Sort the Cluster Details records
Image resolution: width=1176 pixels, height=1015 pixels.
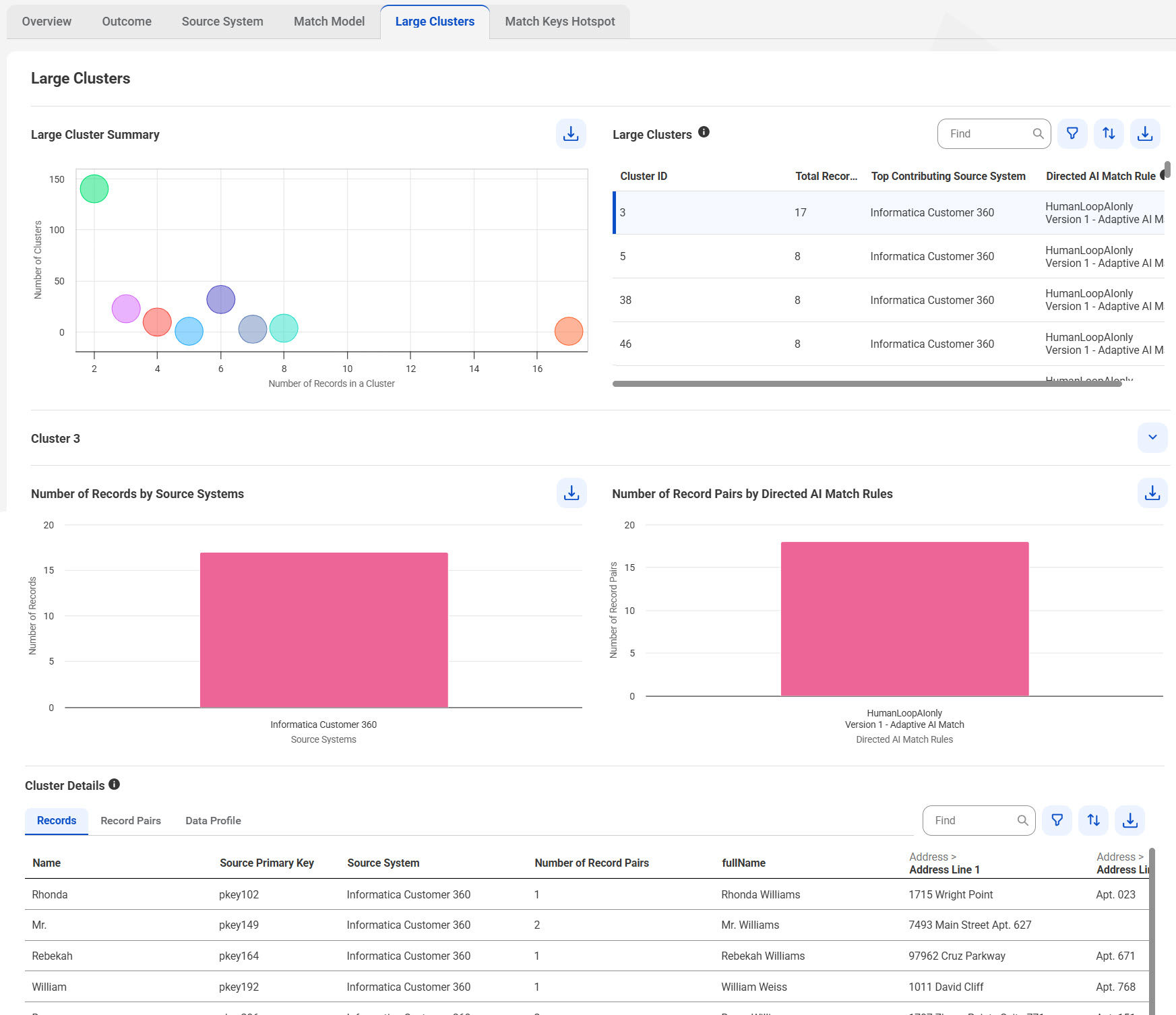click(1094, 820)
